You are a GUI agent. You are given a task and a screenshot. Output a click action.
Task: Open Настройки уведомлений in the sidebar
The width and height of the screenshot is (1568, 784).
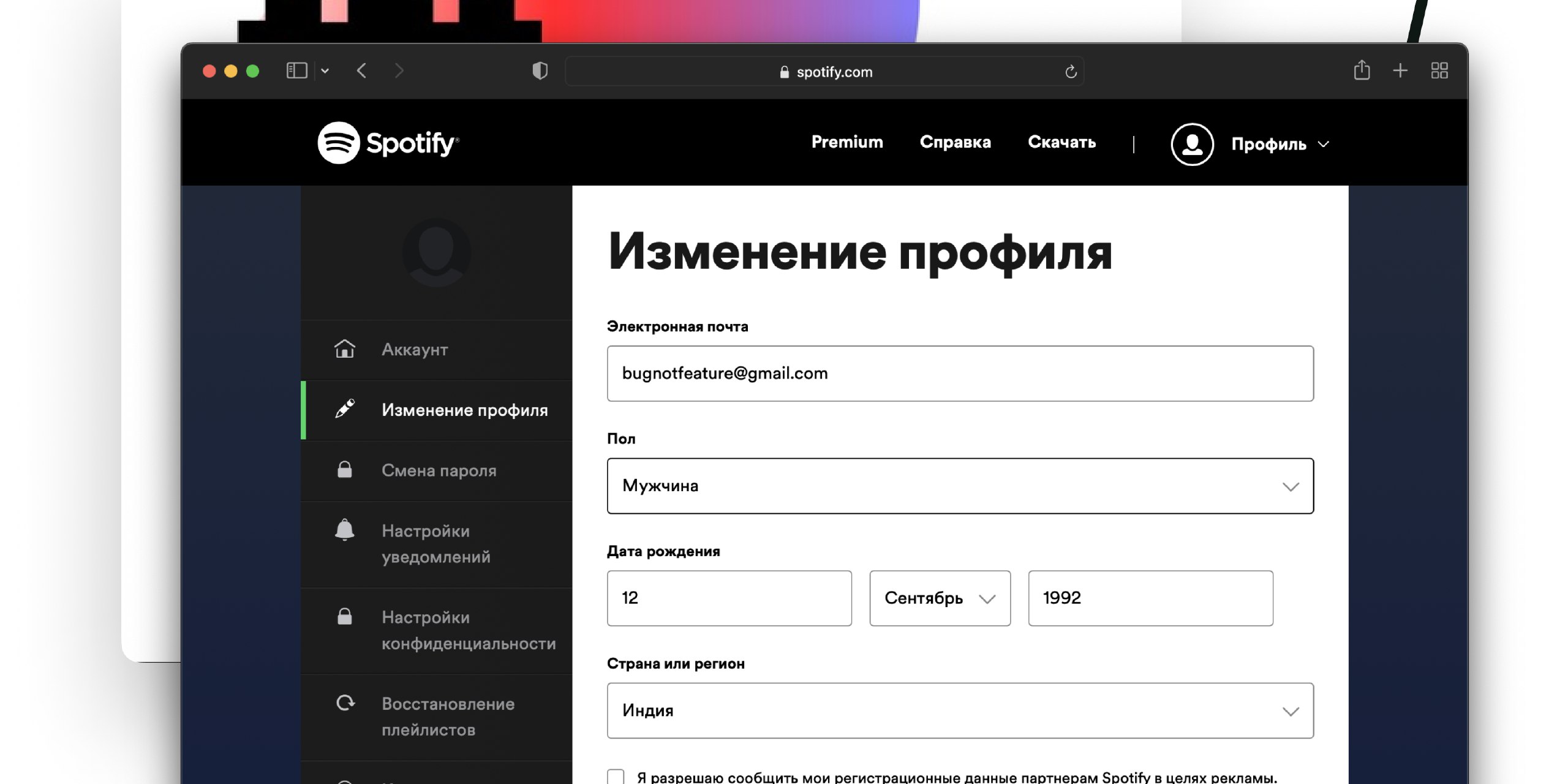(435, 544)
